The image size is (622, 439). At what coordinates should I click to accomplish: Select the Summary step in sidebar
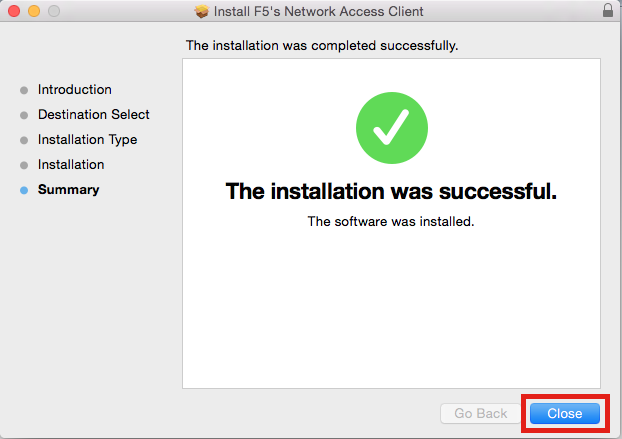pyautogui.click(x=68, y=190)
